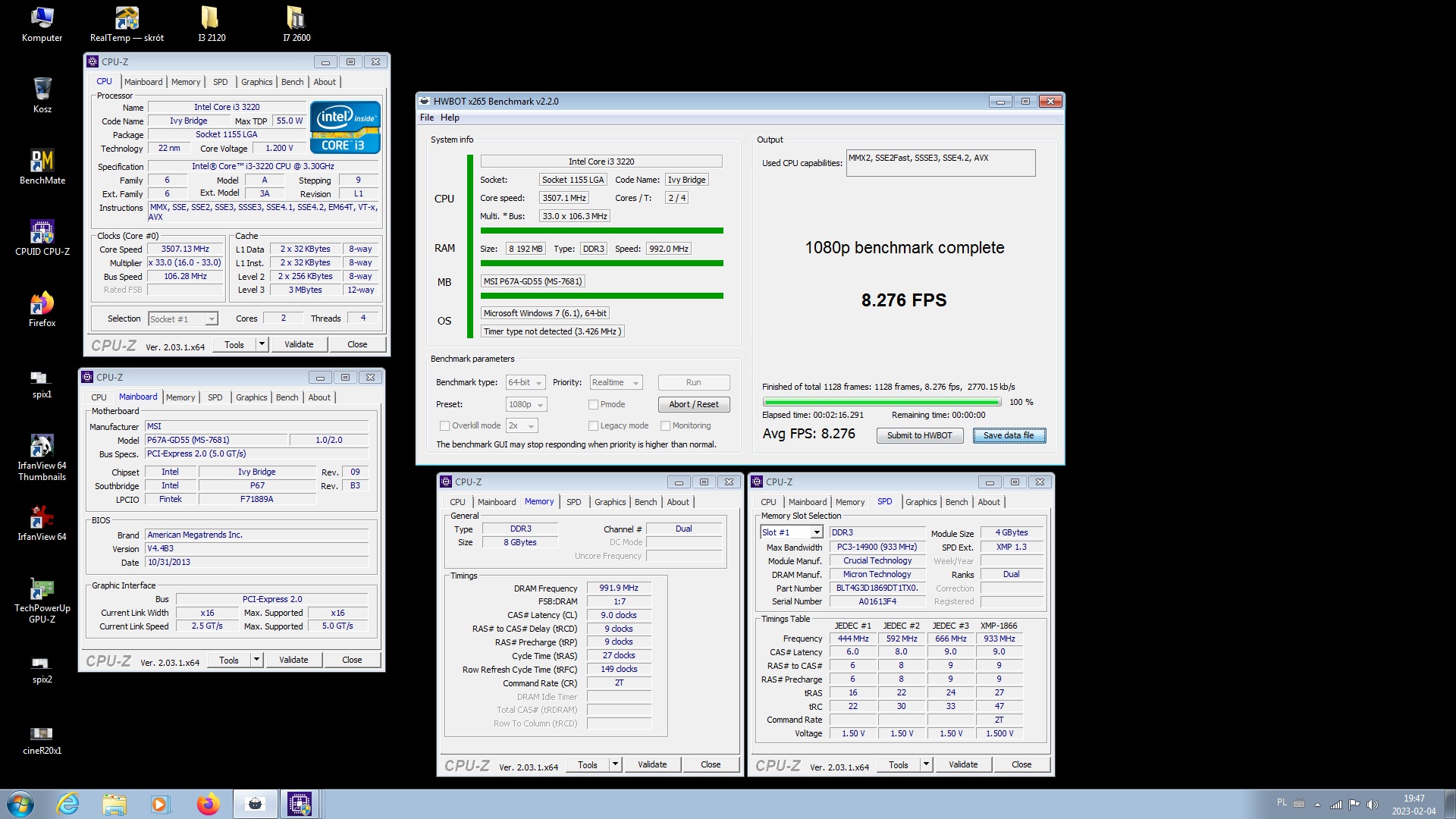Image resolution: width=1456 pixels, height=819 pixels.
Task: Click Save data file button
Action: click(1009, 435)
